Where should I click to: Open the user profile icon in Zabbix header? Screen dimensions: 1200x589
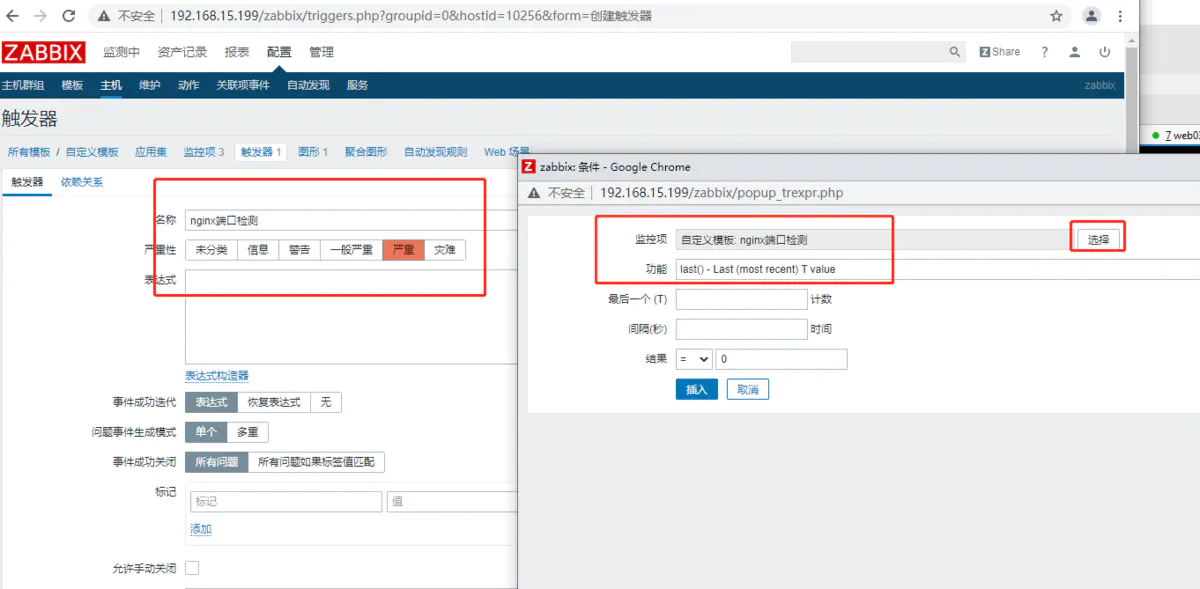1075,52
